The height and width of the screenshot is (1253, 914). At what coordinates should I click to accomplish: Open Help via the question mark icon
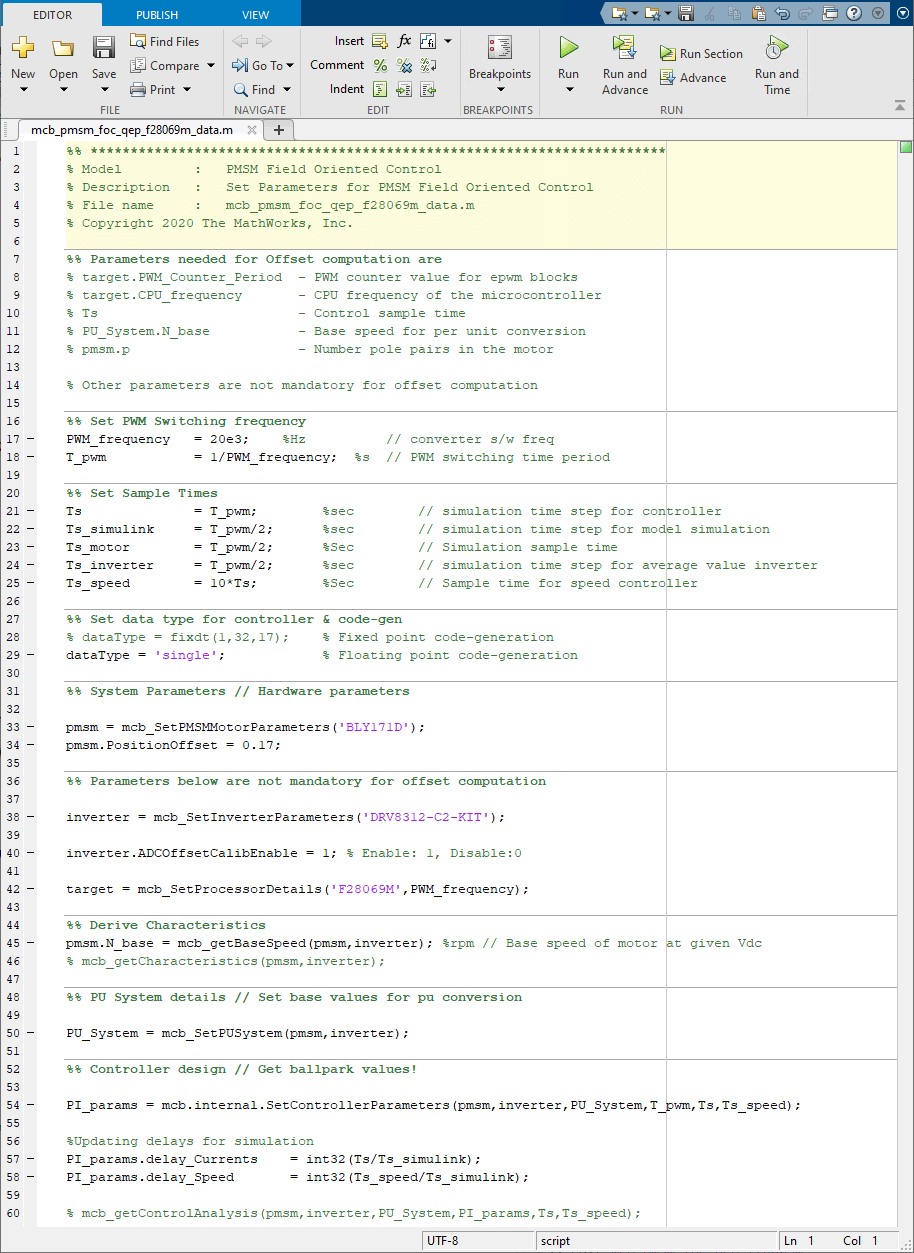pyautogui.click(x=854, y=14)
